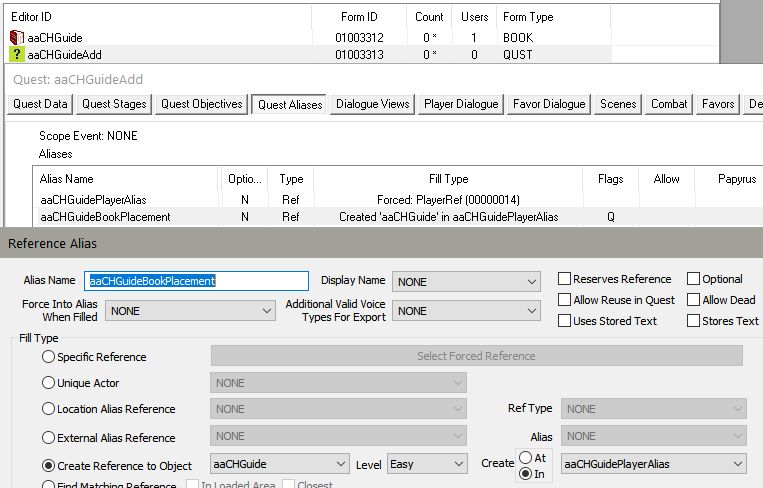Screen dimensions: 763x488
Task: Select the Specific Reference radio button
Action: pyautogui.click(x=49, y=357)
